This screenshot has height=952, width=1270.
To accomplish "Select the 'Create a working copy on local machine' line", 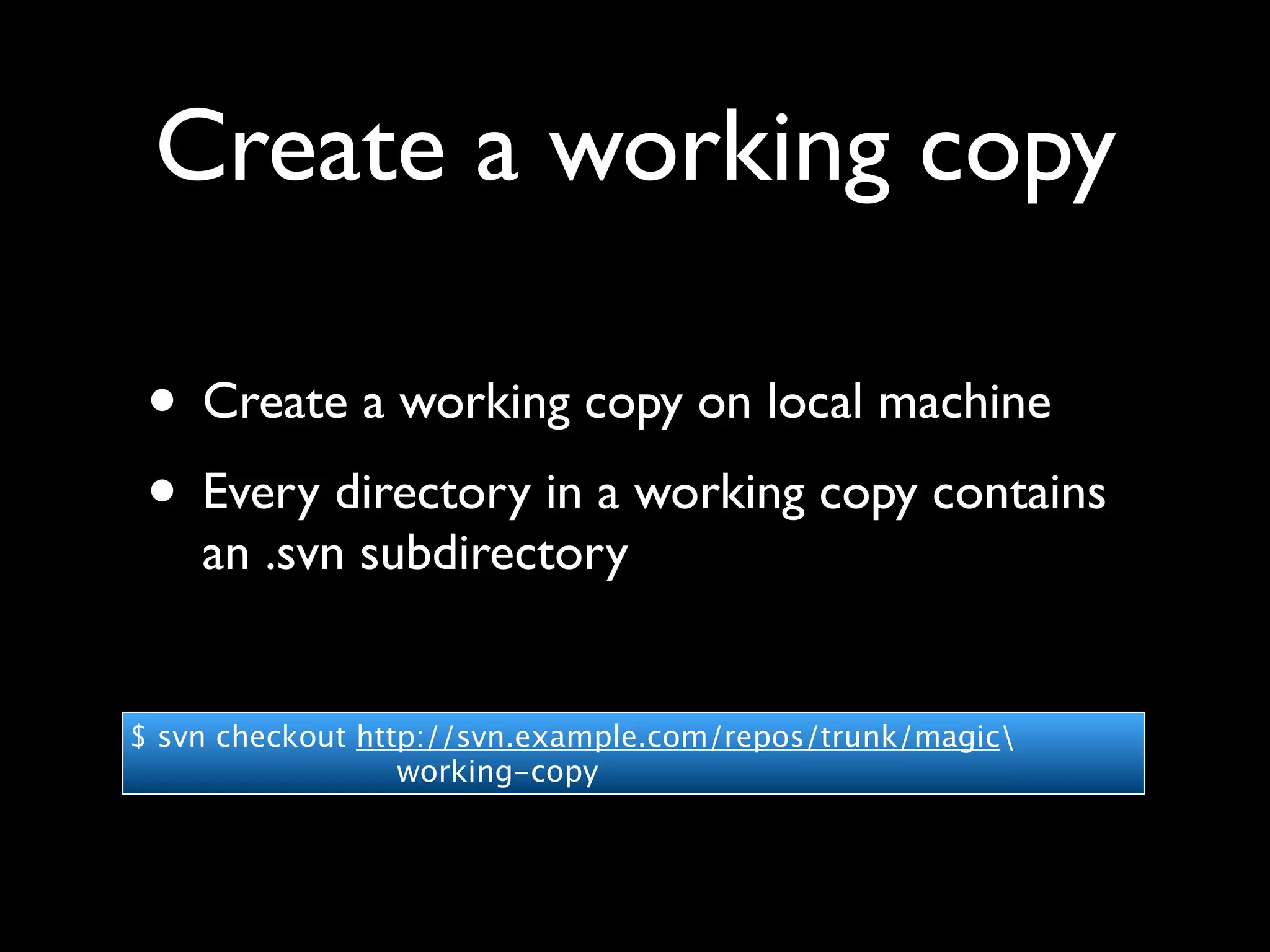I will tap(626, 402).
